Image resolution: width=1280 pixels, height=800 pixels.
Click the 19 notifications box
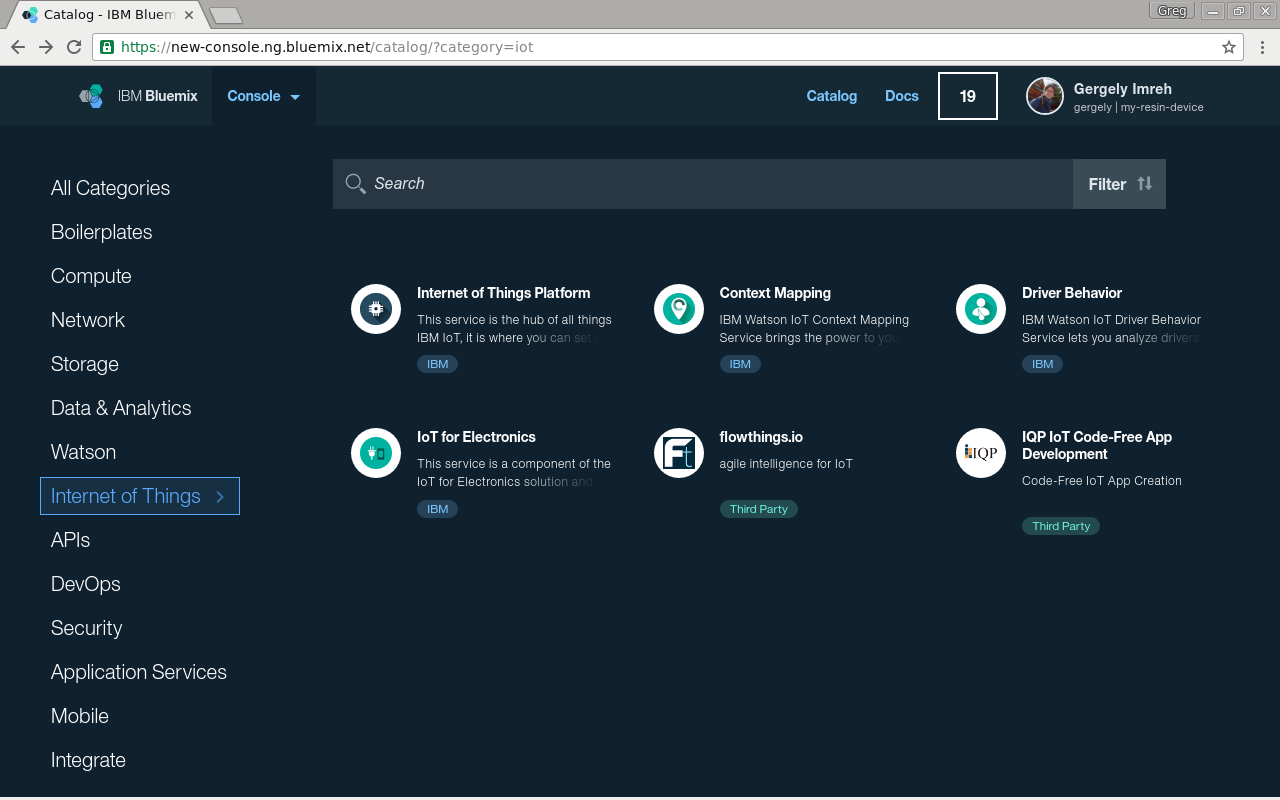pyautogui.click(x=968, y=96)
